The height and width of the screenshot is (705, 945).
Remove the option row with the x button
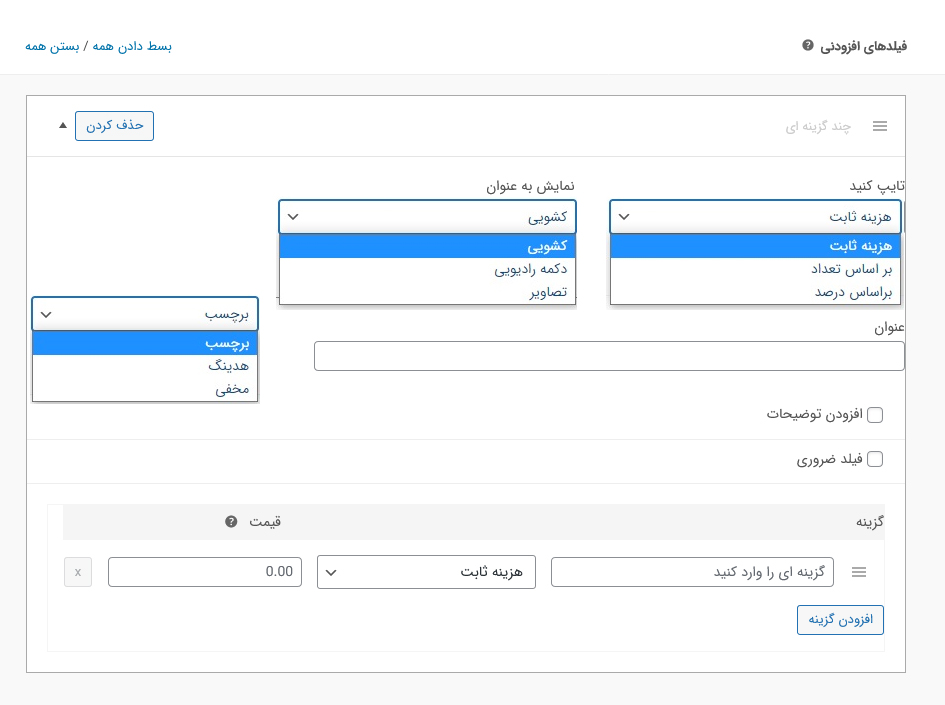(78, 572)
